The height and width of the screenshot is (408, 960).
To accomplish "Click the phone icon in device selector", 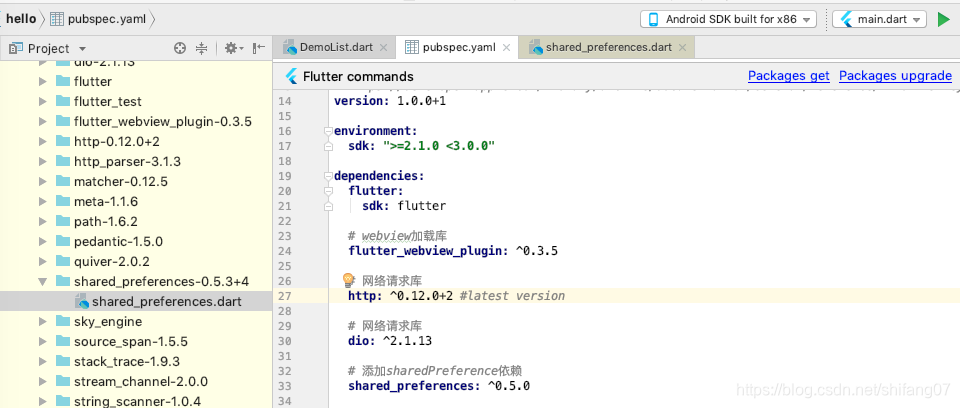I will tap(654, 19).
